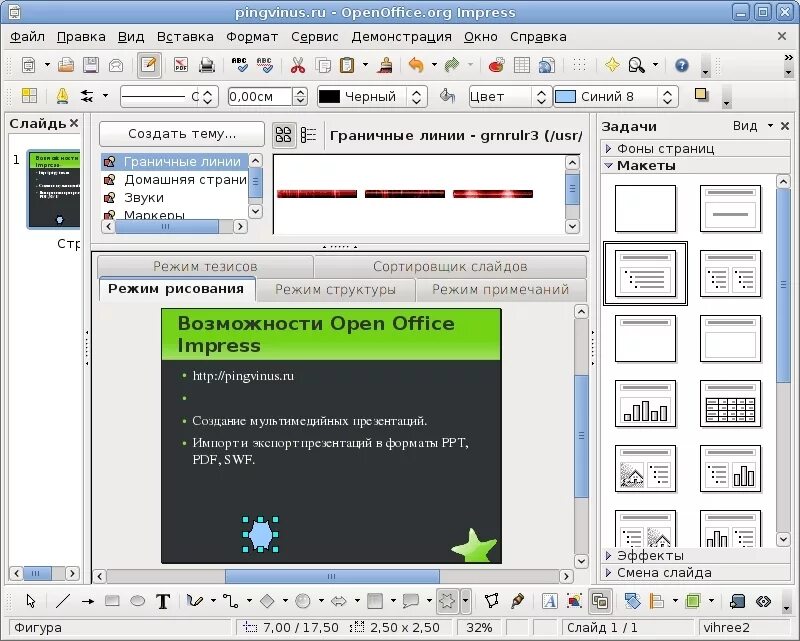
Task: Click the Copy icon
Action: point(322,65)
